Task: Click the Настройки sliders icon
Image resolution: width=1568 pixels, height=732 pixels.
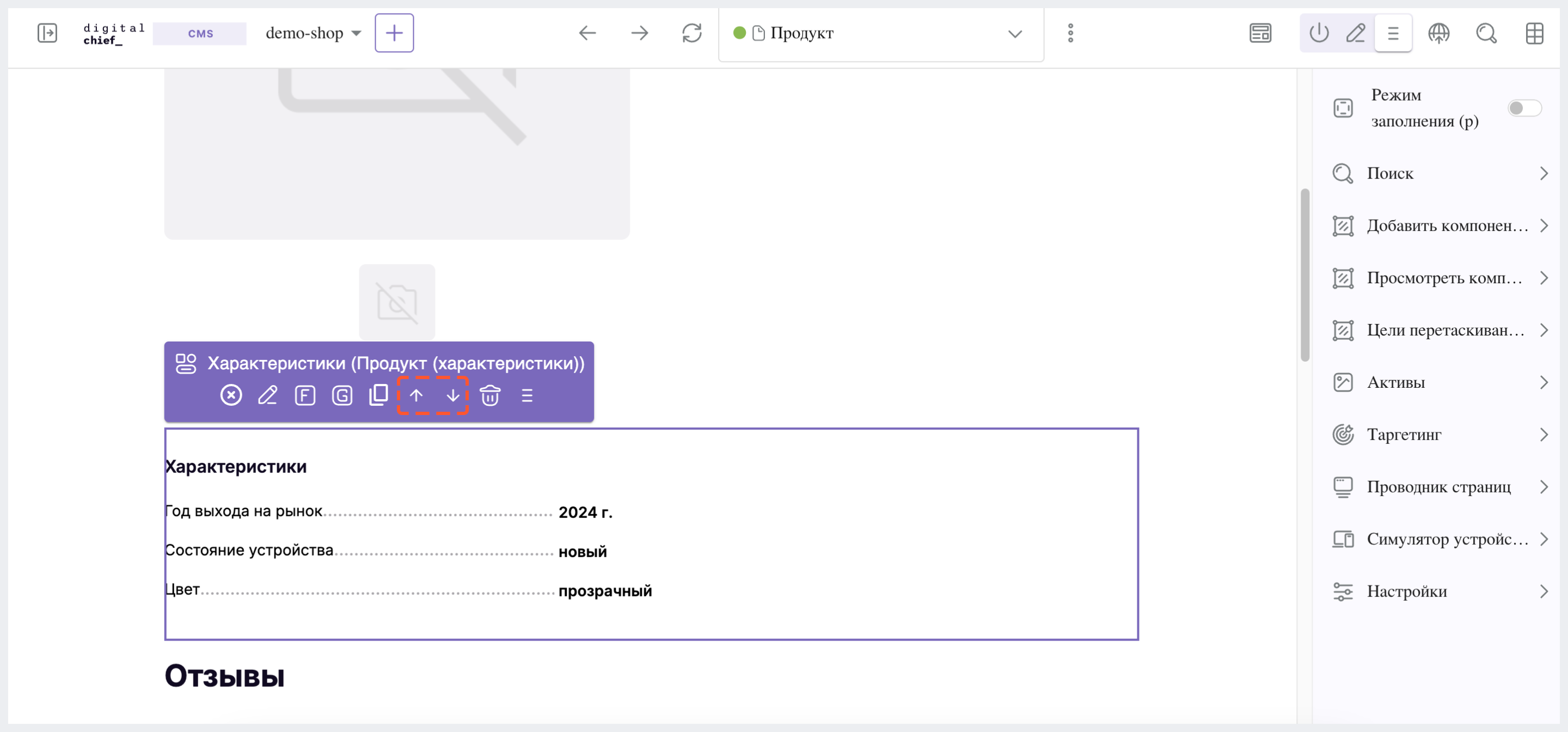Action: pyautogui.click(x=1343, y=591)
